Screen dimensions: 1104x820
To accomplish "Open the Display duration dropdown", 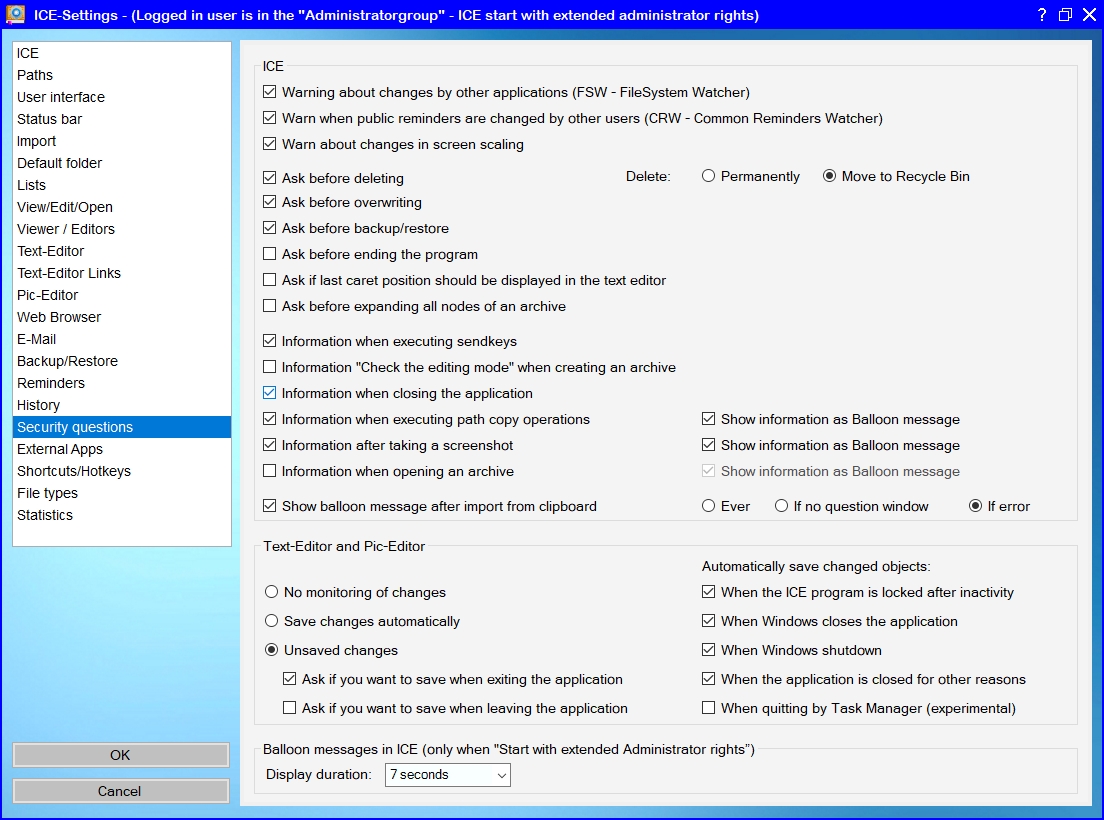I will click(x=447, y=774).
